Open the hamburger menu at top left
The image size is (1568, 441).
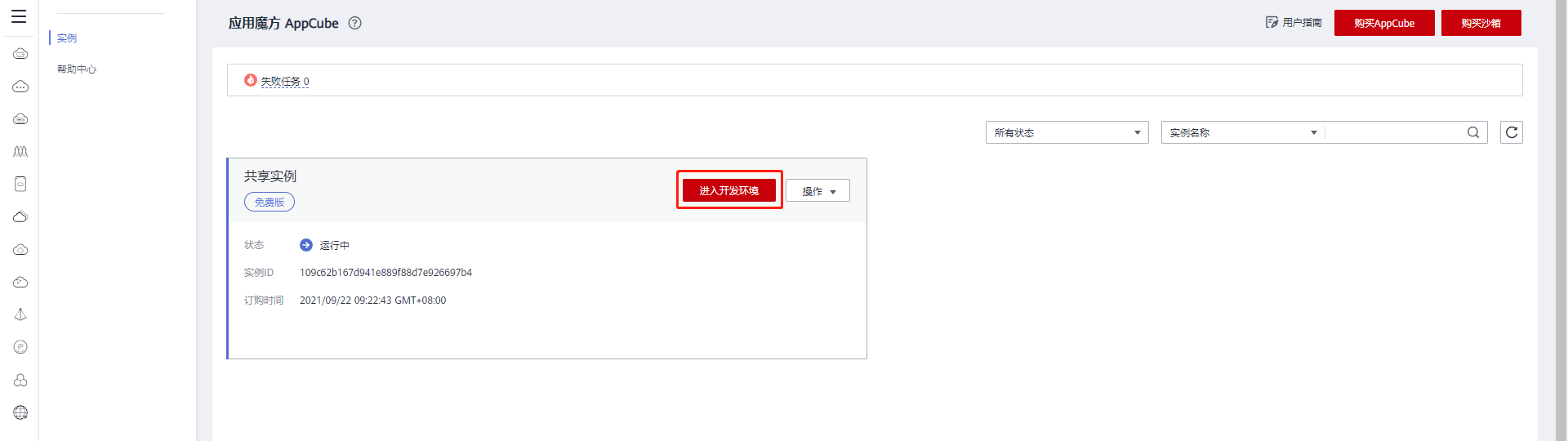pyautogui.click(x=19, y=16)
